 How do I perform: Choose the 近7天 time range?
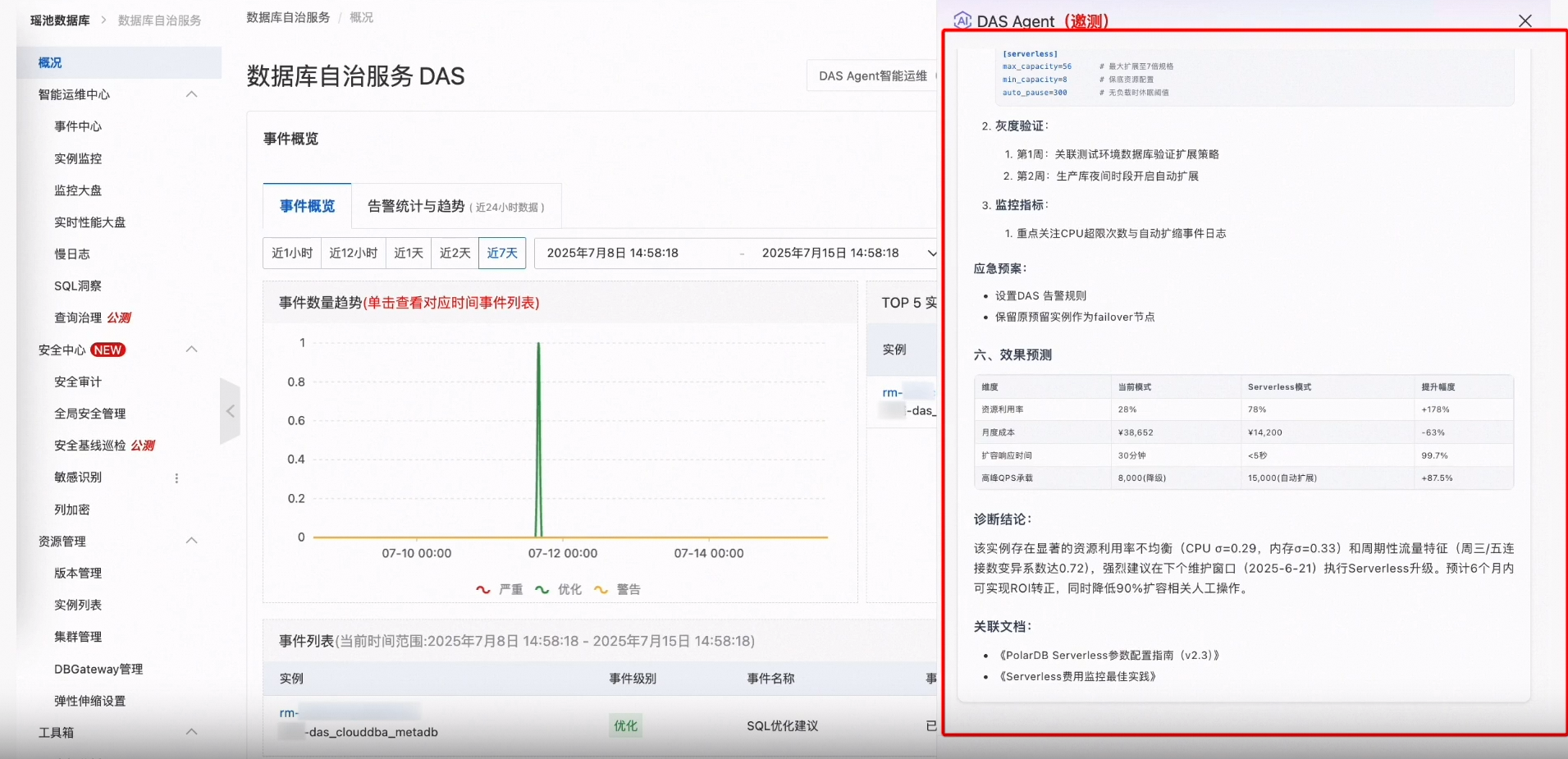[x=502, y=254]
